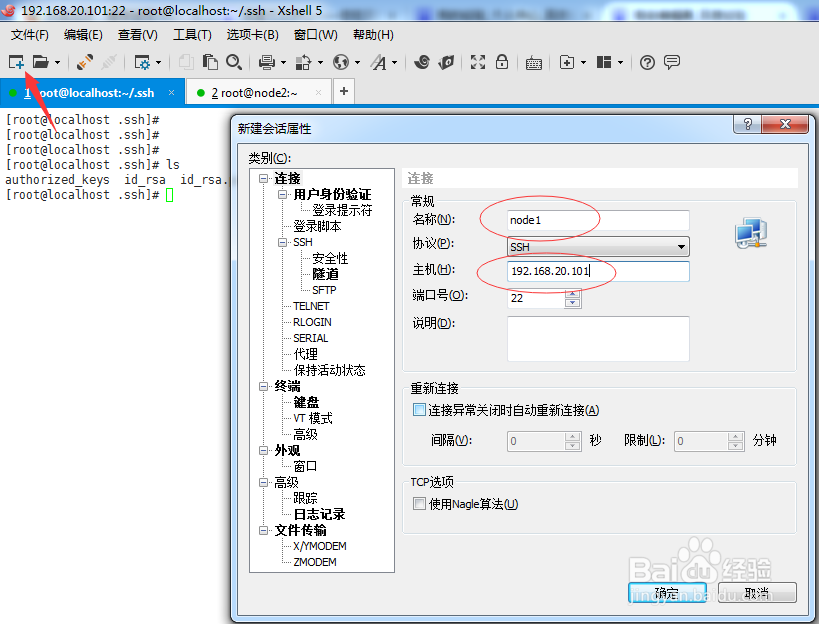Image resolution: width=819 pixels, height=624 pixels.
Task: Select 隧道 tree item
Action: [325, 274]
